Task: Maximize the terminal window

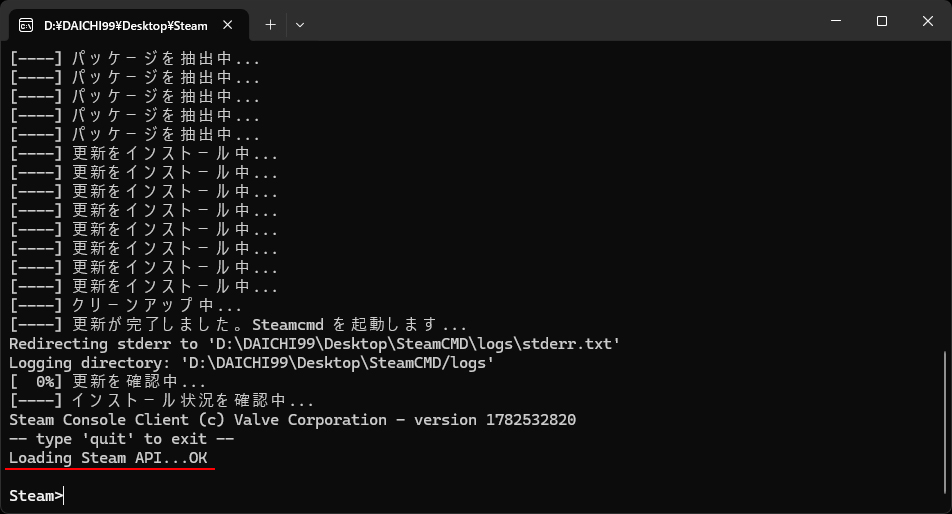Action: click(882, 21)
